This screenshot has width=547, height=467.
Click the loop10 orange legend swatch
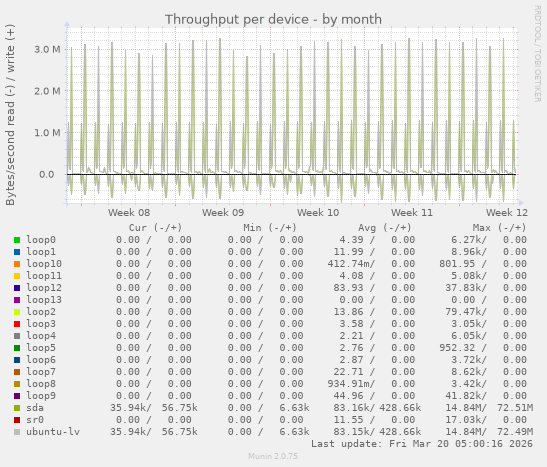17,264
